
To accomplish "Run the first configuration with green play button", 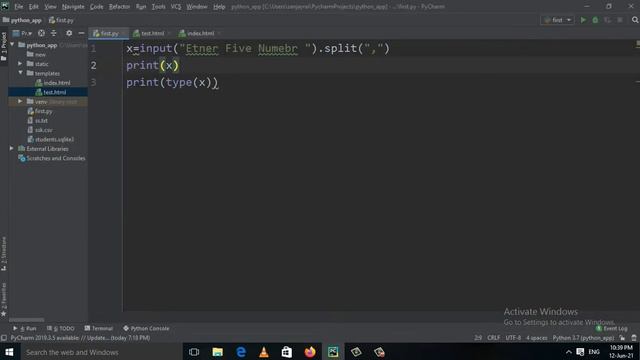I will click(583, 20).
